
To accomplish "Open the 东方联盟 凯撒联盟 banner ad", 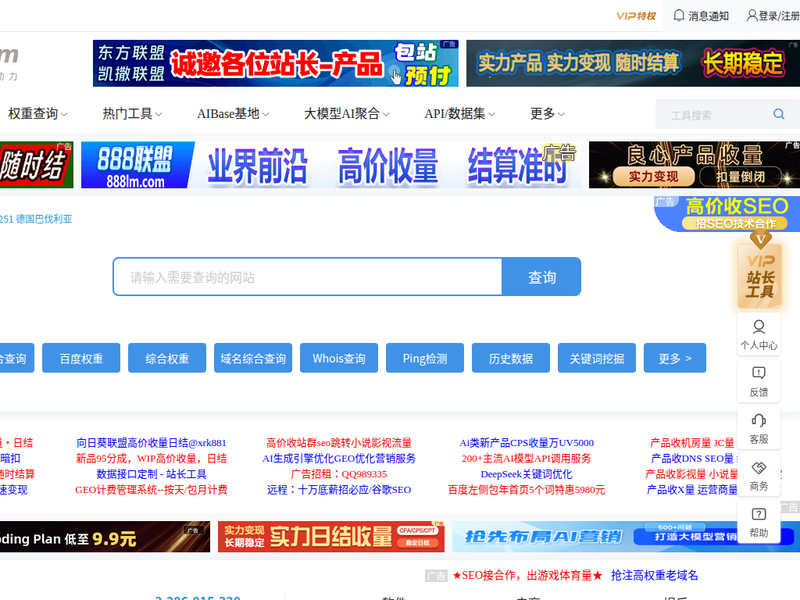I will click(x=276, y=63).
